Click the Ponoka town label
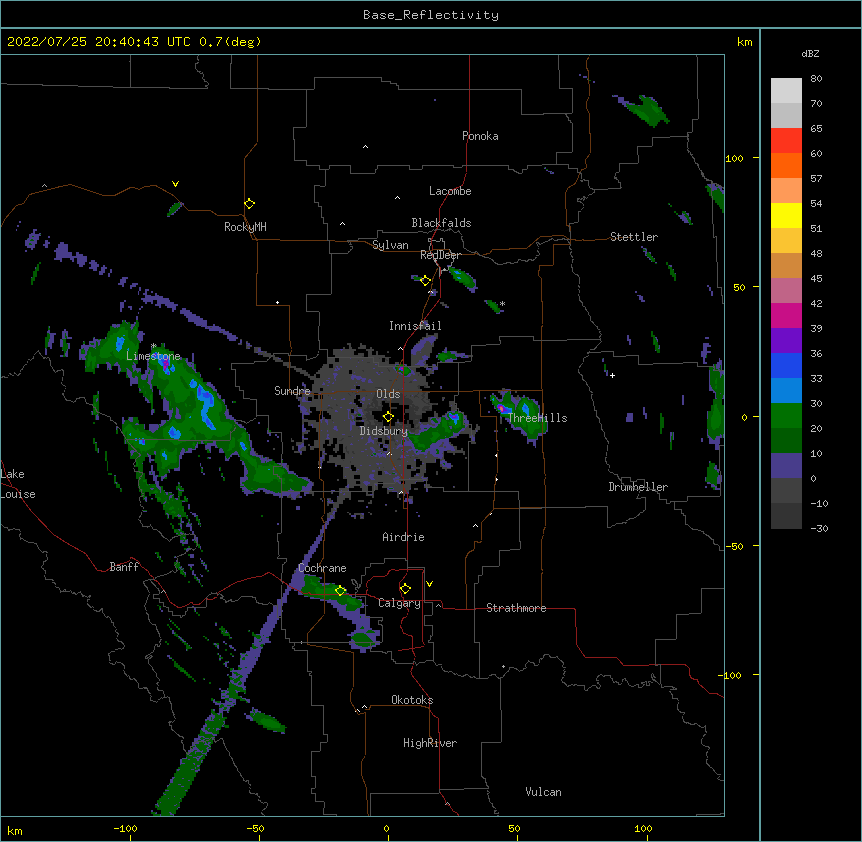The width and height of the screenshot is (862, 842). [480, 136]
